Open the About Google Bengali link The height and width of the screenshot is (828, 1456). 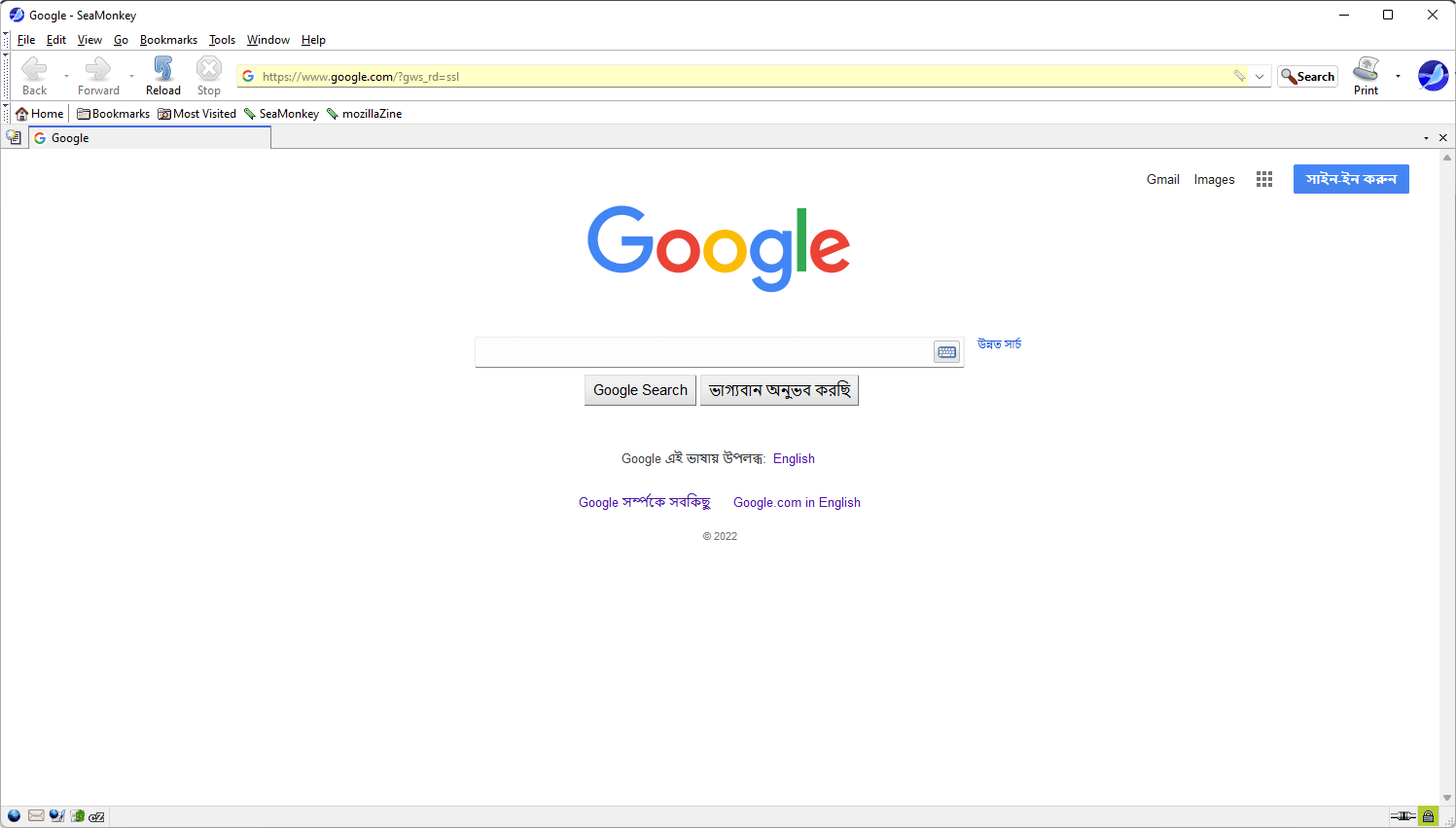click(x=645, y=502)
